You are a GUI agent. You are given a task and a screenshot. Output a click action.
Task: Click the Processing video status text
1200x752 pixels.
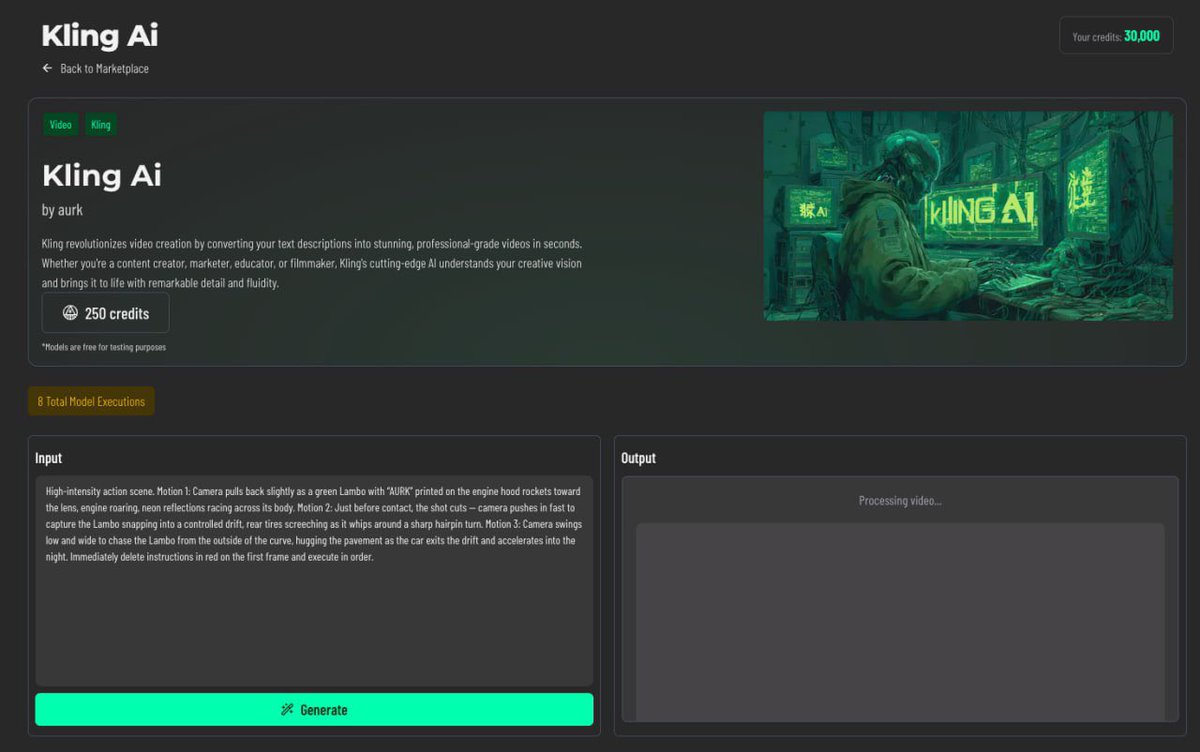coord(898,500)
